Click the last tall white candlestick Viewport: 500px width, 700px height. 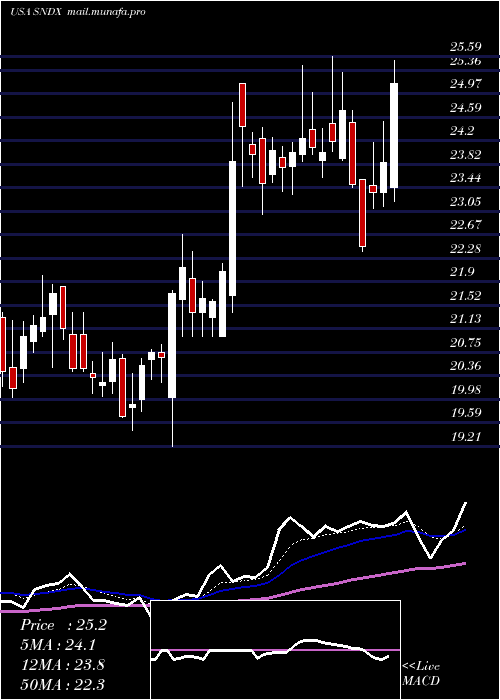(x=394, y=135)
